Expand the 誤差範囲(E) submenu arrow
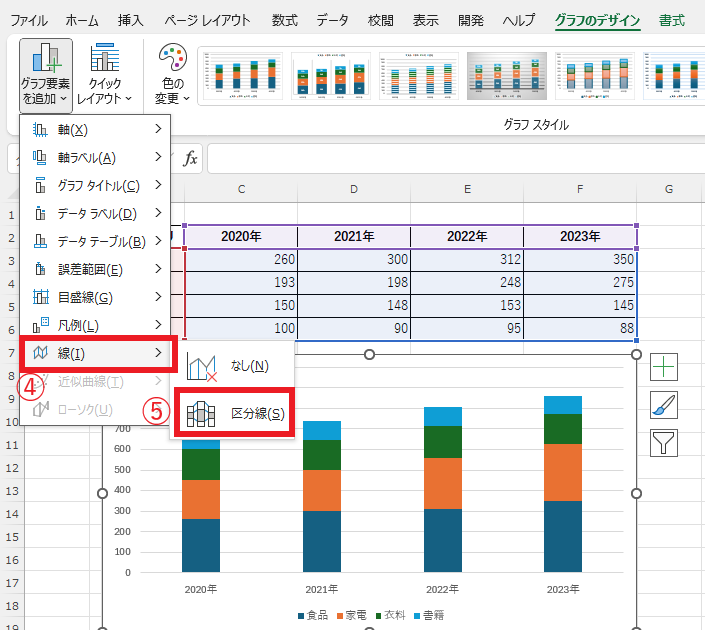This screenshot has height=630, width=705. (x=158, y=269)
